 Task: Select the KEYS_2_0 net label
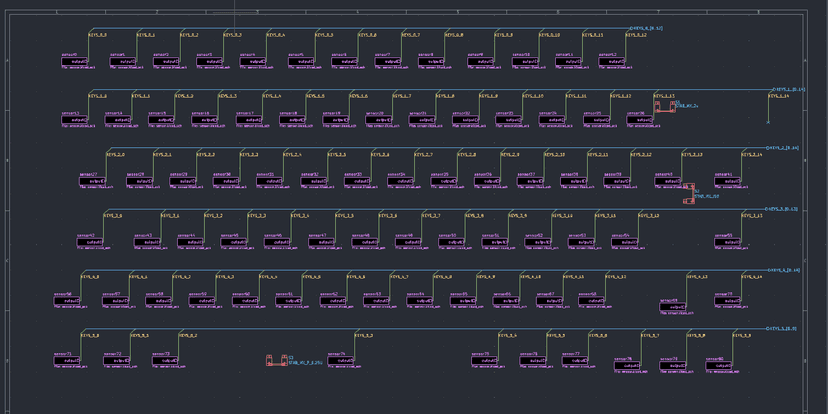click(x=115, y=155)
